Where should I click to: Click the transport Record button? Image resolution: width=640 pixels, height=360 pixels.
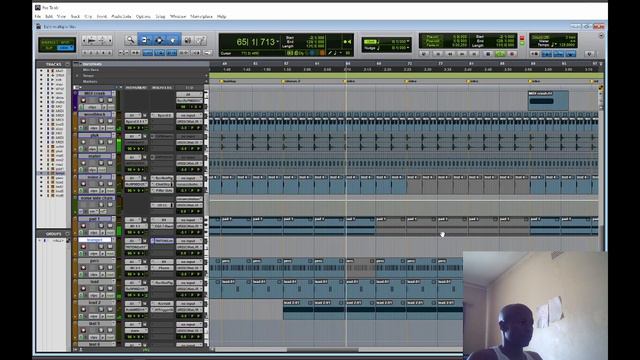[x=512, y=54]
